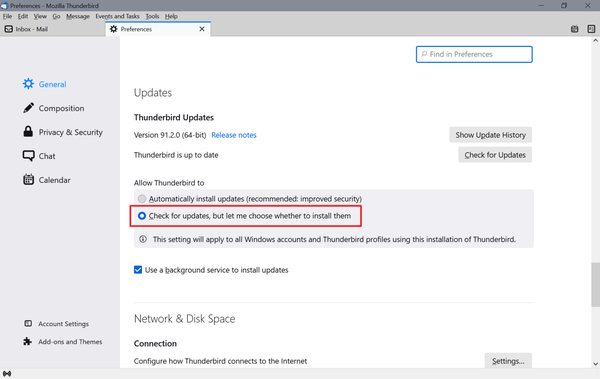Click the Calendar icon in the sidebar
600x379 pixels.
[x=28, y=180]
